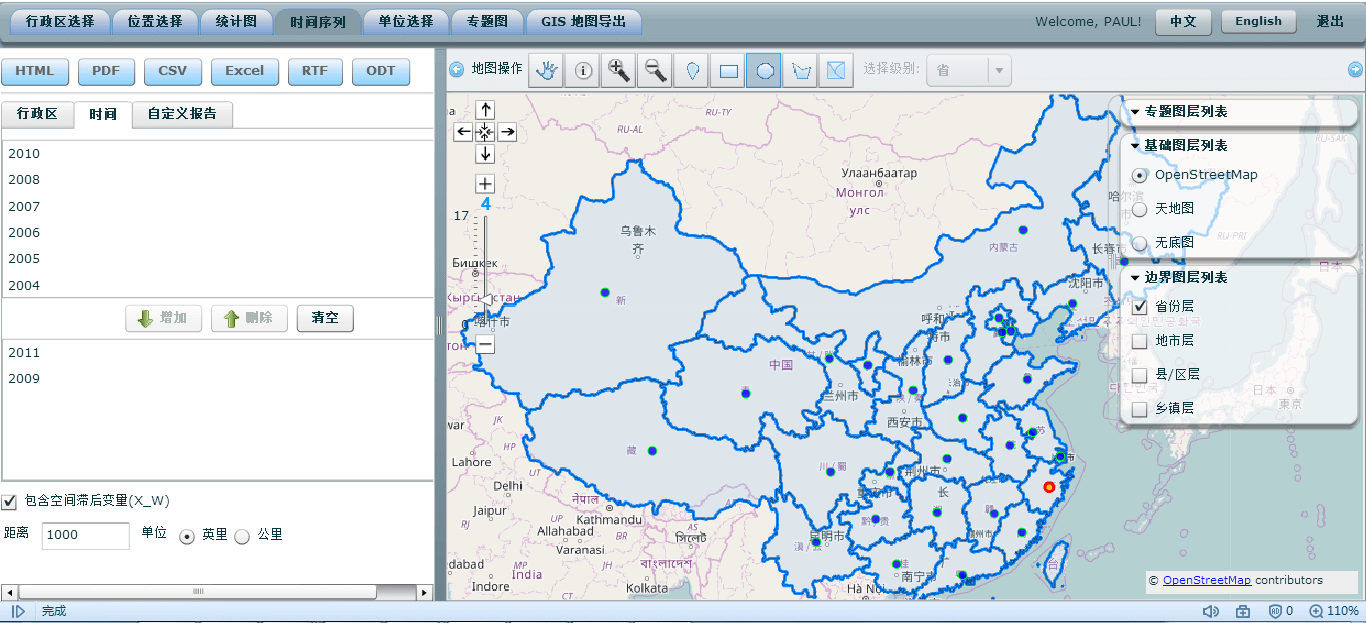The image size is (1366, 623).
Task: Uncheck the 省份层 boundary layer
Action: (1139, 307)
